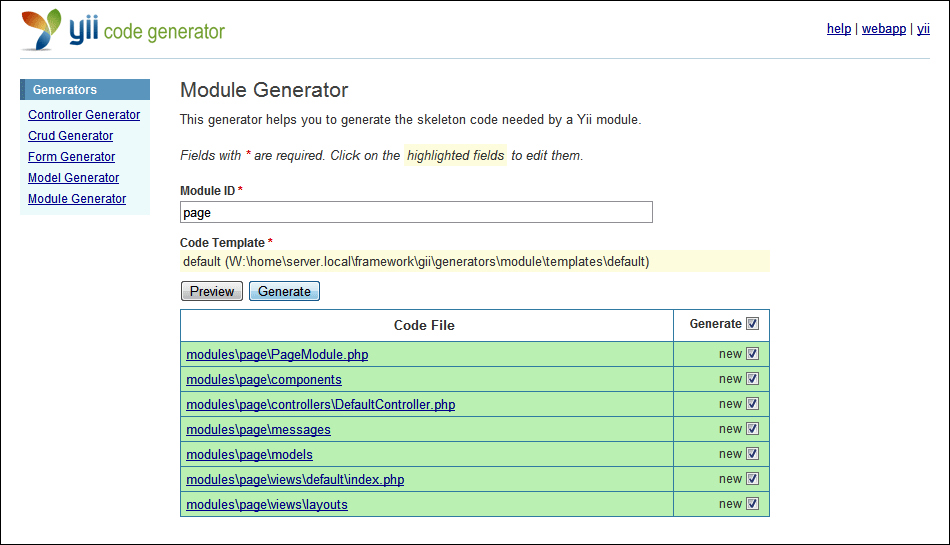Open Controller Generator from sidebar

(x=84, y=115)
